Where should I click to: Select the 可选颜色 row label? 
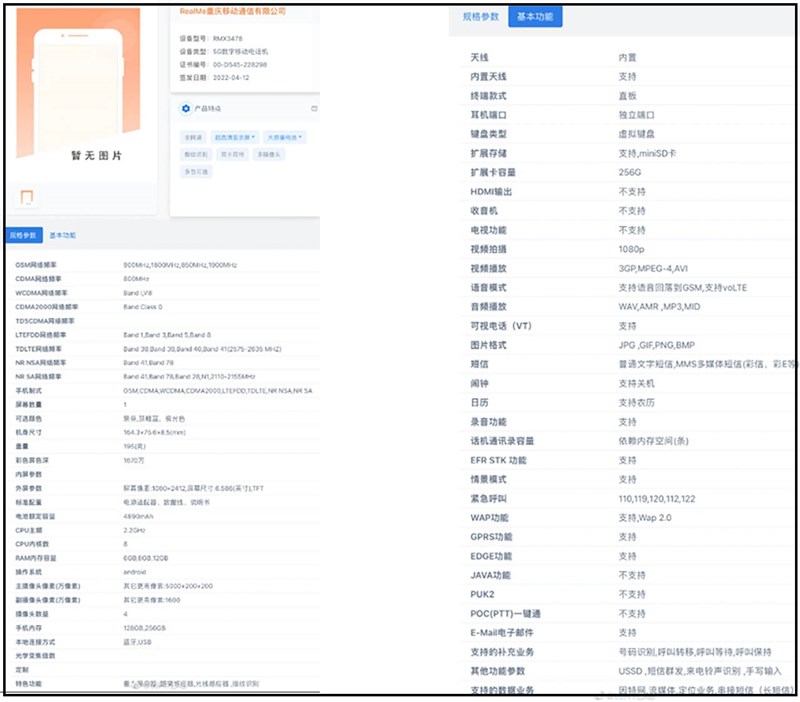[x=29, y=418]
